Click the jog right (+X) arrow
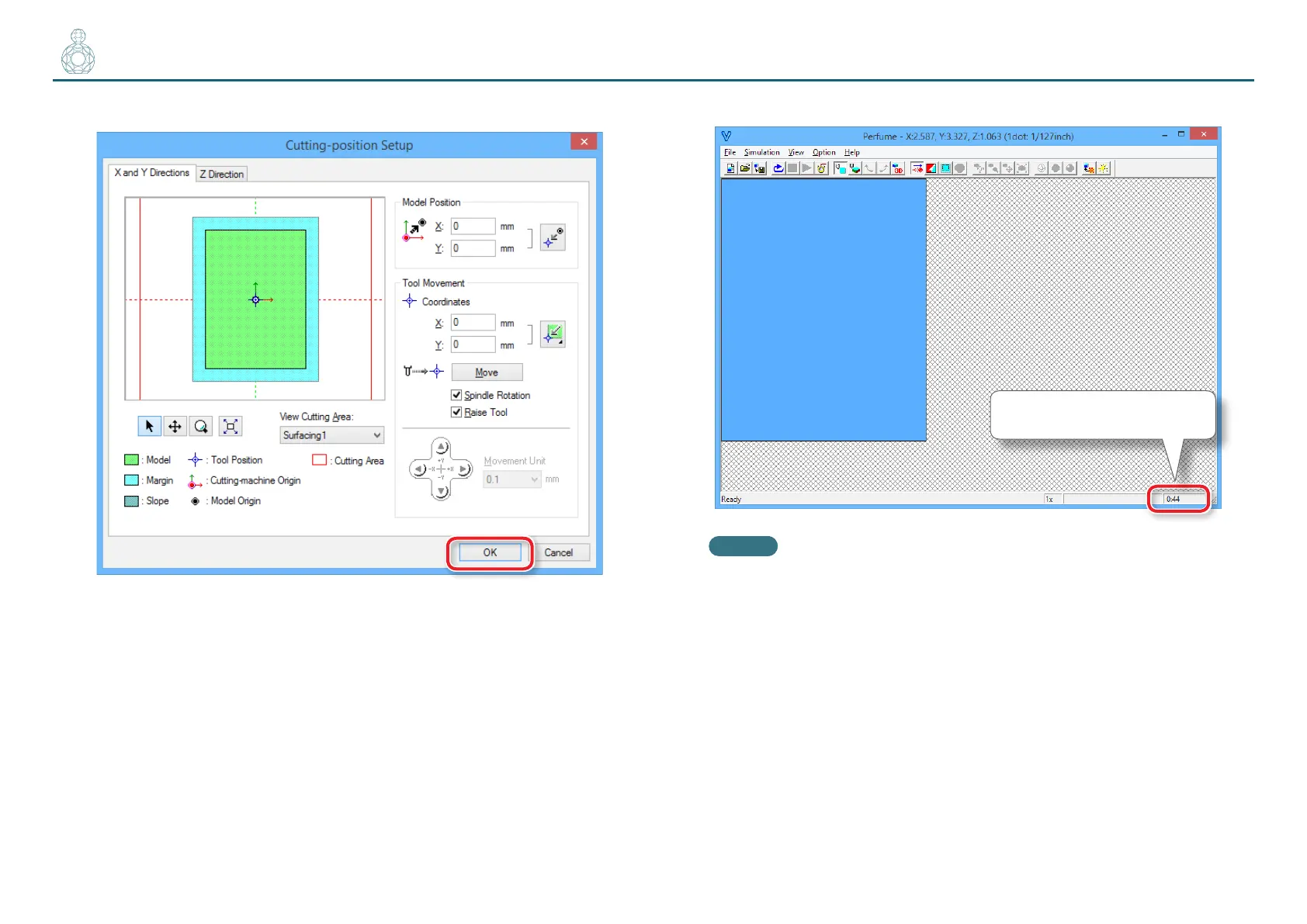Screen dimensions: 1307x924 463,469
